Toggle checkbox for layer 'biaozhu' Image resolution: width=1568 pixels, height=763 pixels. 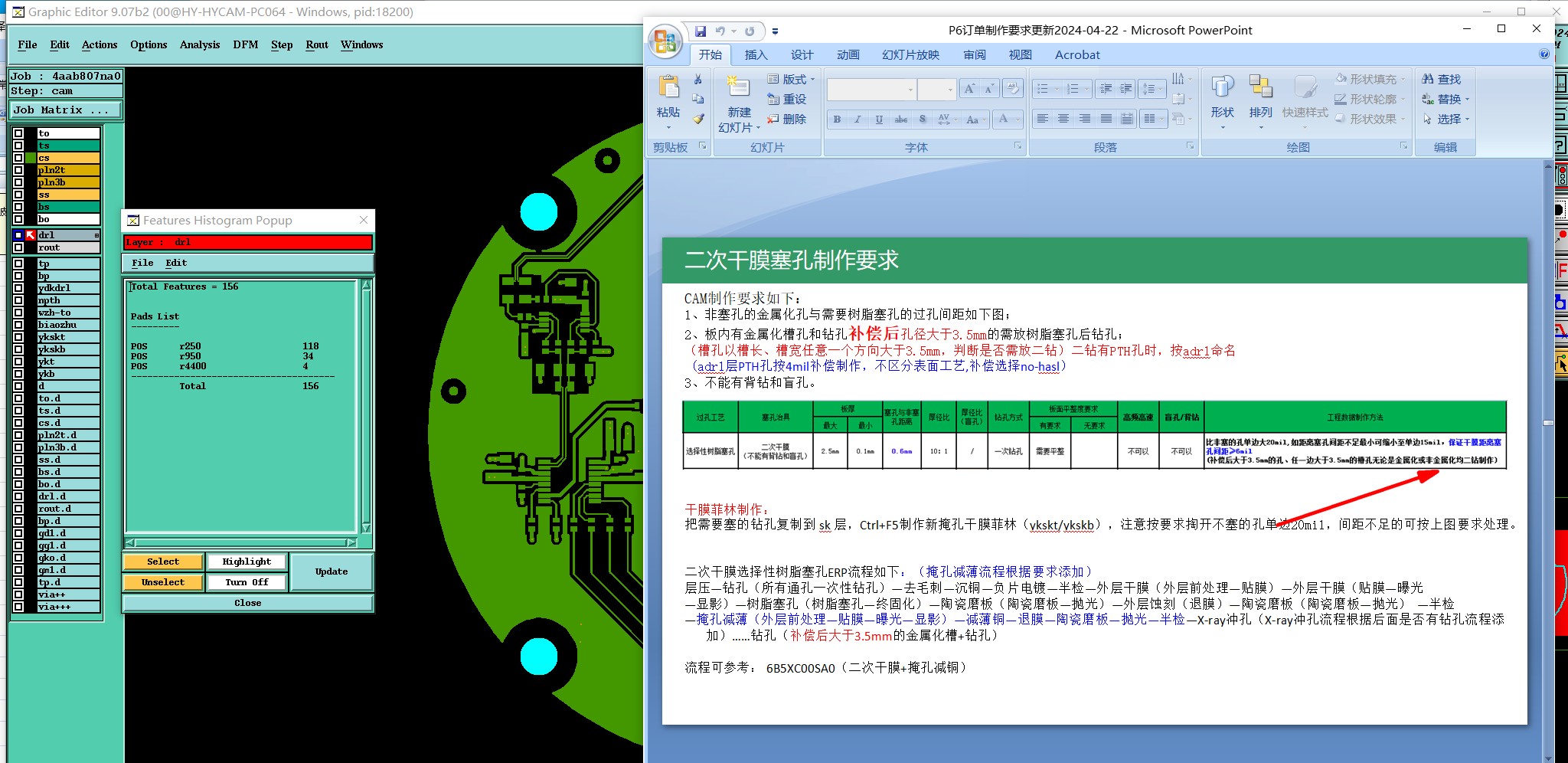[18, 325]
